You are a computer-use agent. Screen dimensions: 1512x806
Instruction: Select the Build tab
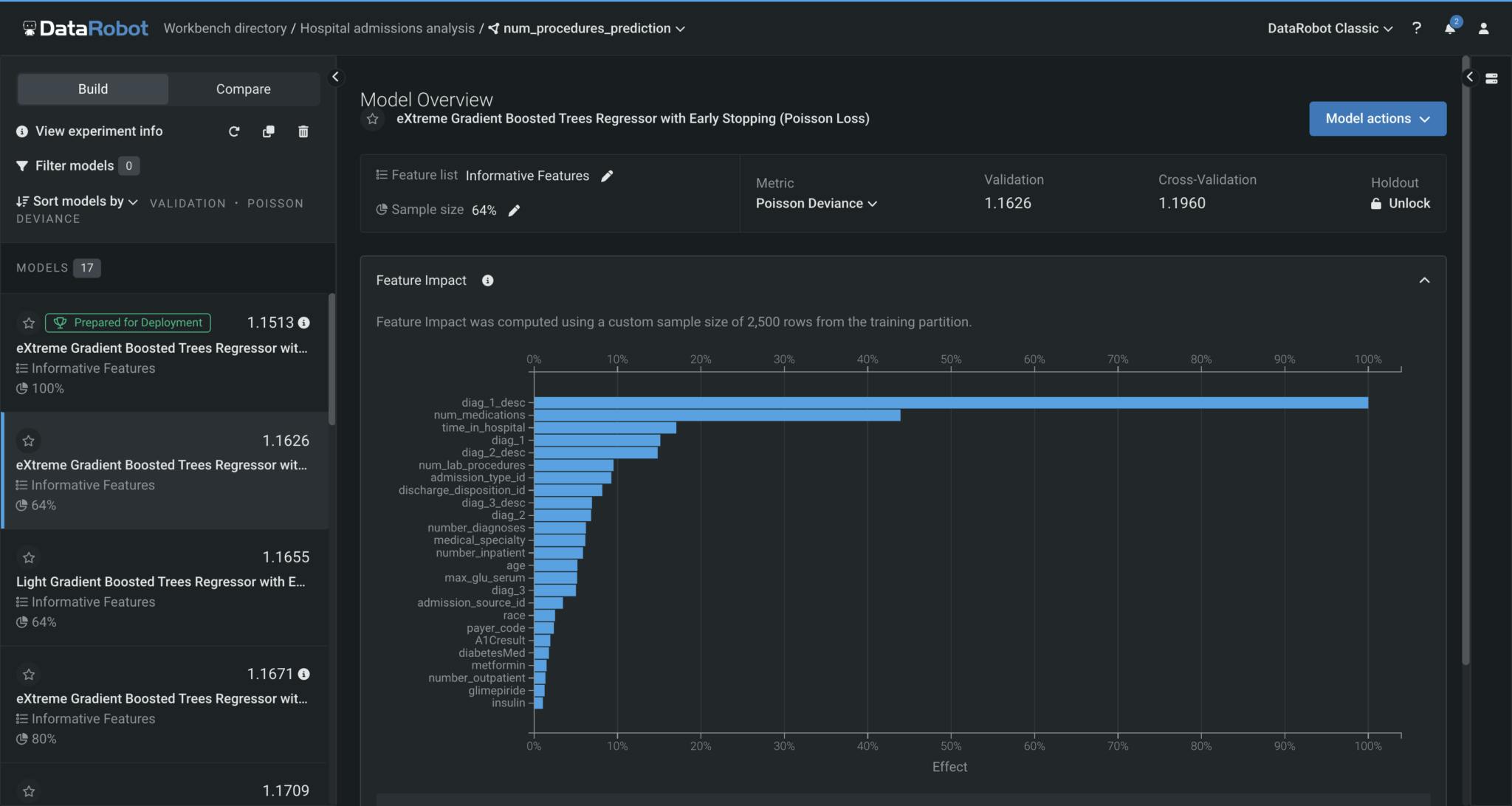93,89
